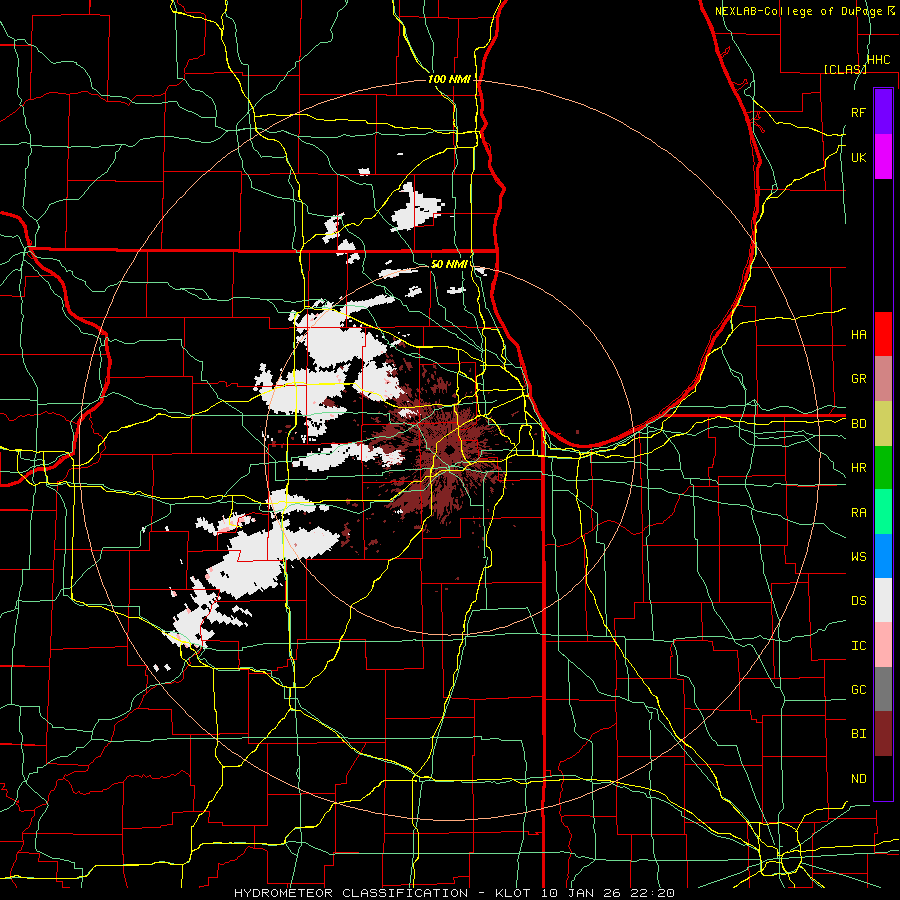Click the white DS legend swatch
The image size is (900, 900).
pyautogui.click(x=883, y=600)
